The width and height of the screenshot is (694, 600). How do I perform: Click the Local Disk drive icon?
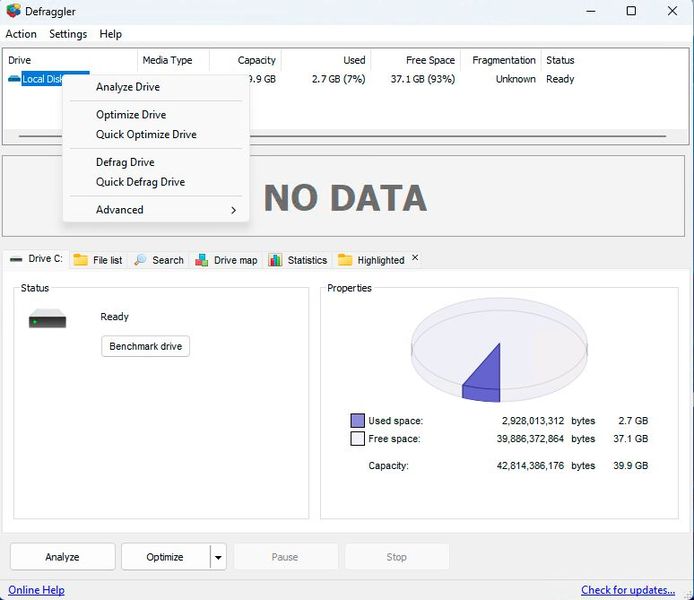(x=14, y=79)
